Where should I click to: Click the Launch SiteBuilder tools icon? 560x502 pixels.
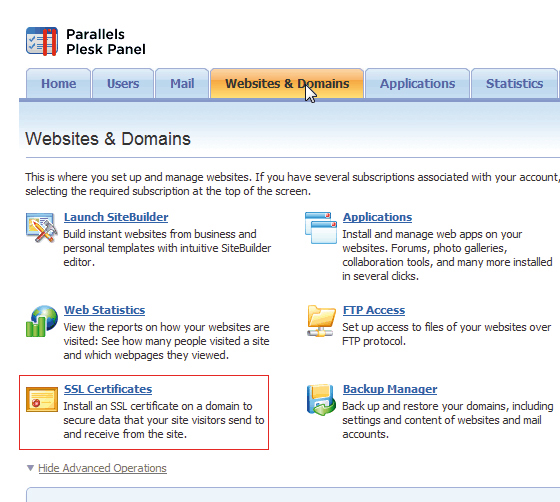click(x=41, y=227)
